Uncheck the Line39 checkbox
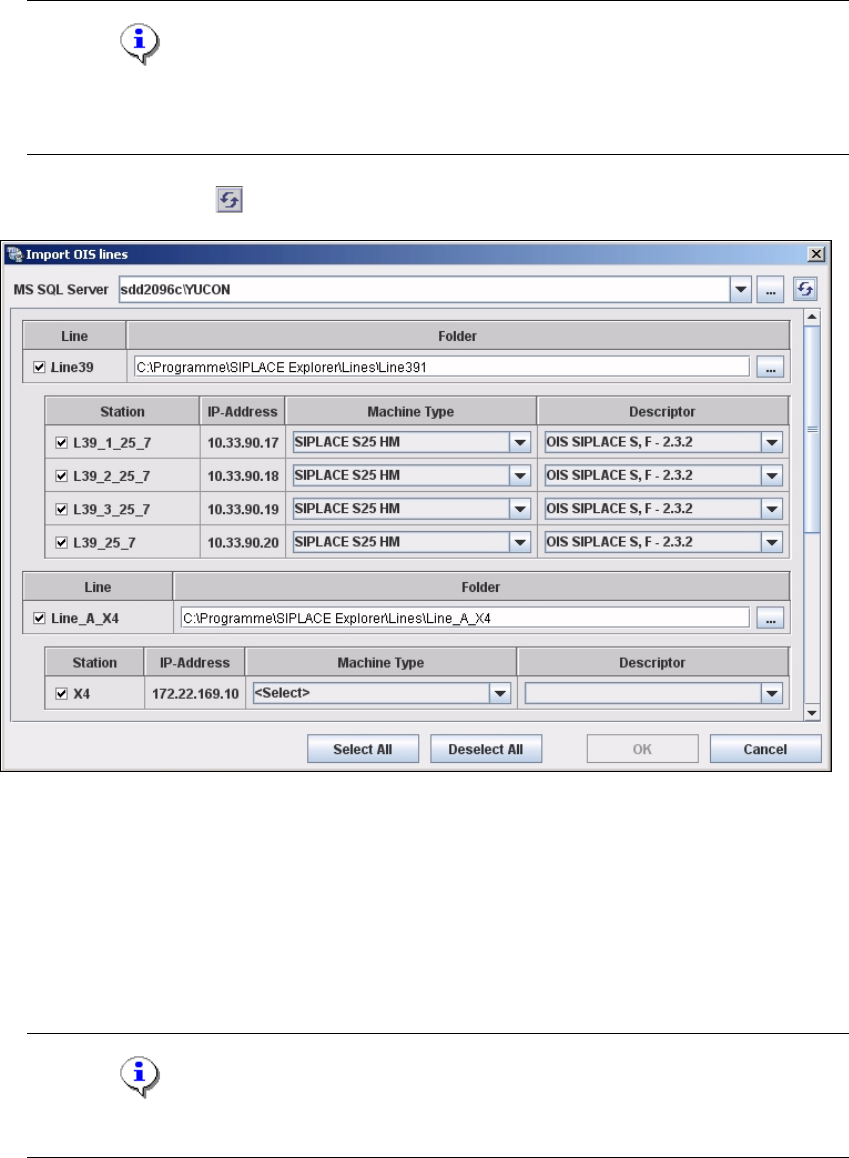Screen dimensions: 849x1158 tap(40, 367)
